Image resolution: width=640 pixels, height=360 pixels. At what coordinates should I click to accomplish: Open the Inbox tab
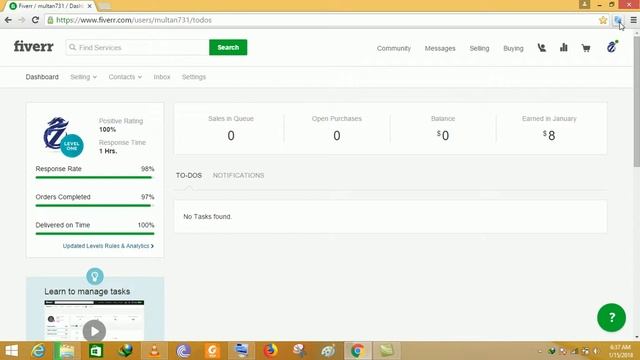coord(162,77)
